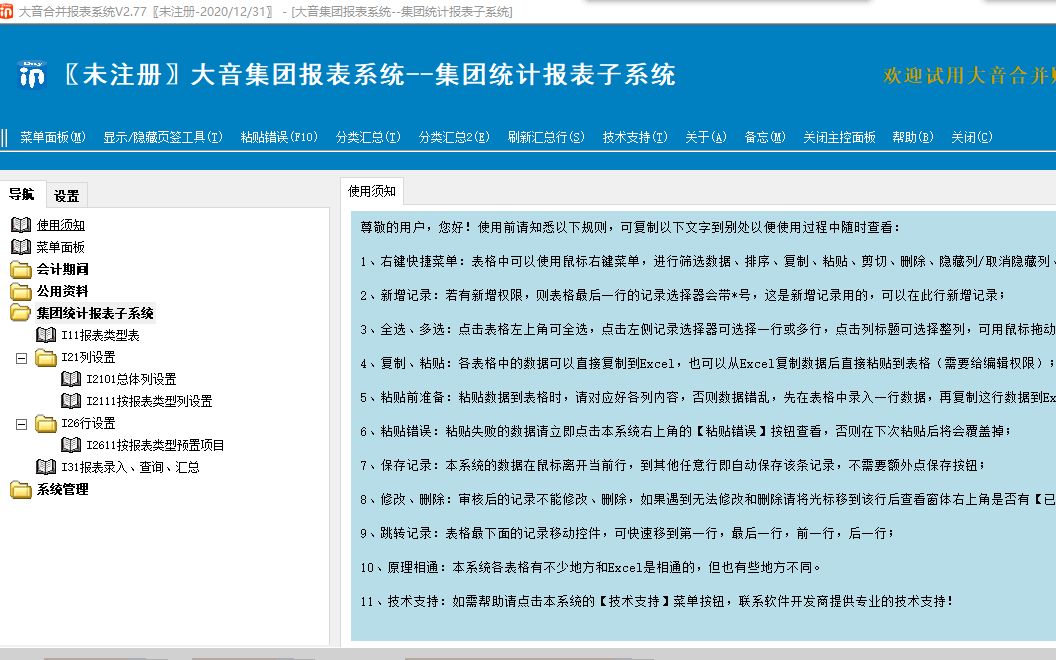
Task: Click the 系统管理 folder icon
Action: click(x=21, y=489)
